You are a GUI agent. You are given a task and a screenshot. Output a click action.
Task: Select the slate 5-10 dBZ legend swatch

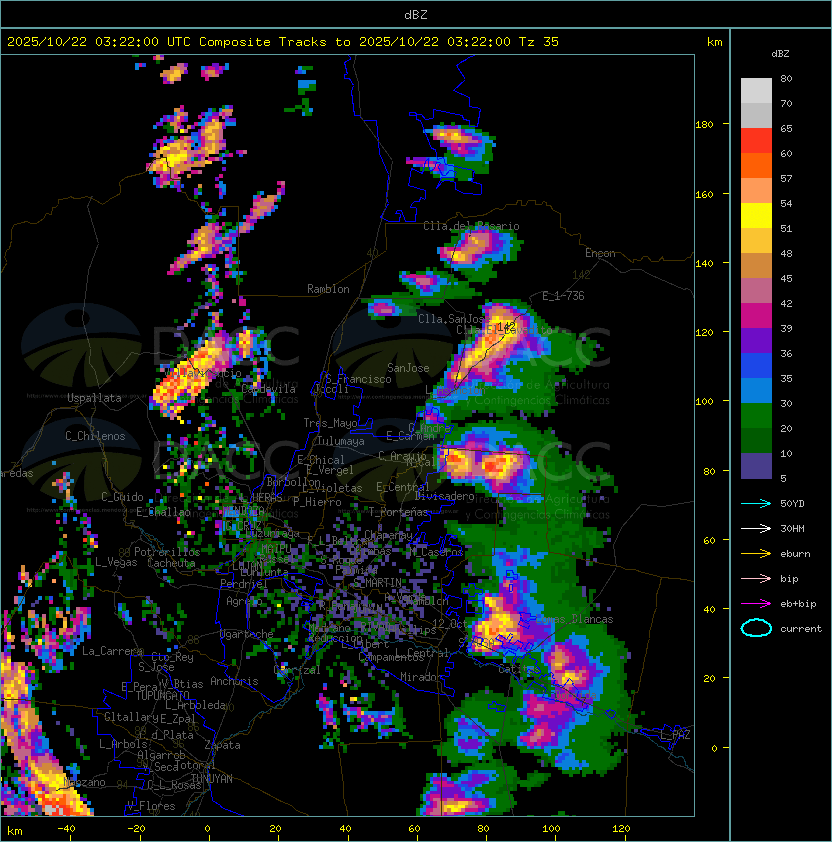click(x=756, y=466)
